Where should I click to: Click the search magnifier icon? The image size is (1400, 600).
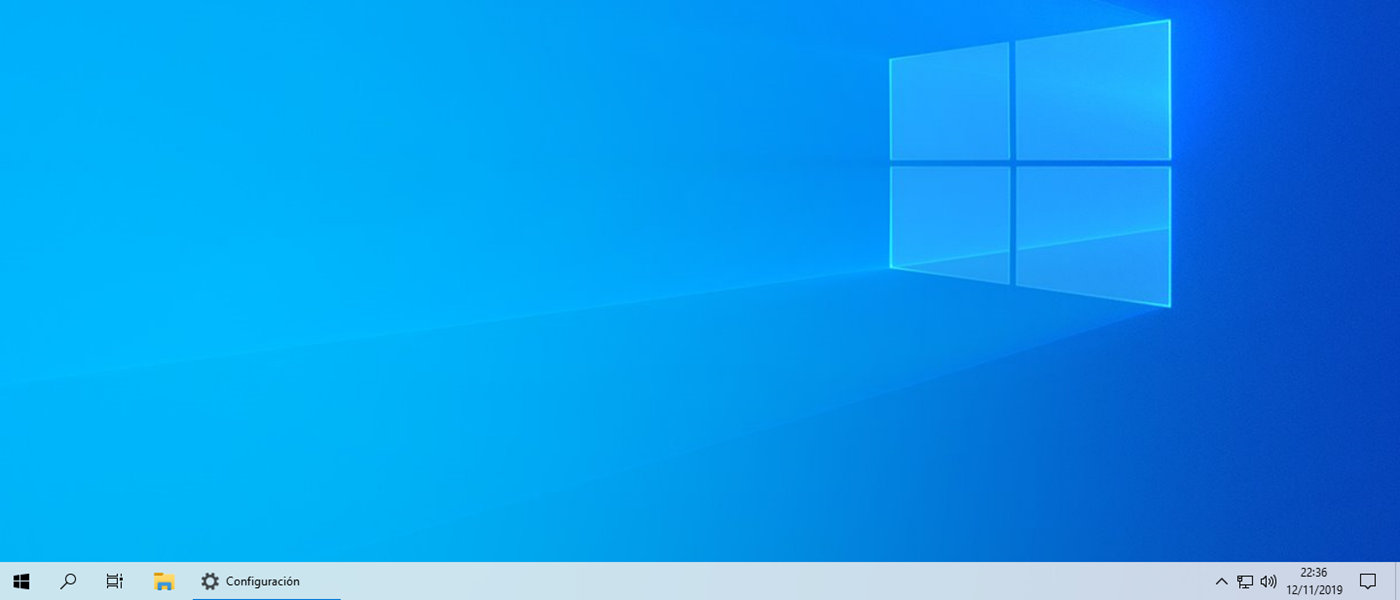click(x=68, y=580)
